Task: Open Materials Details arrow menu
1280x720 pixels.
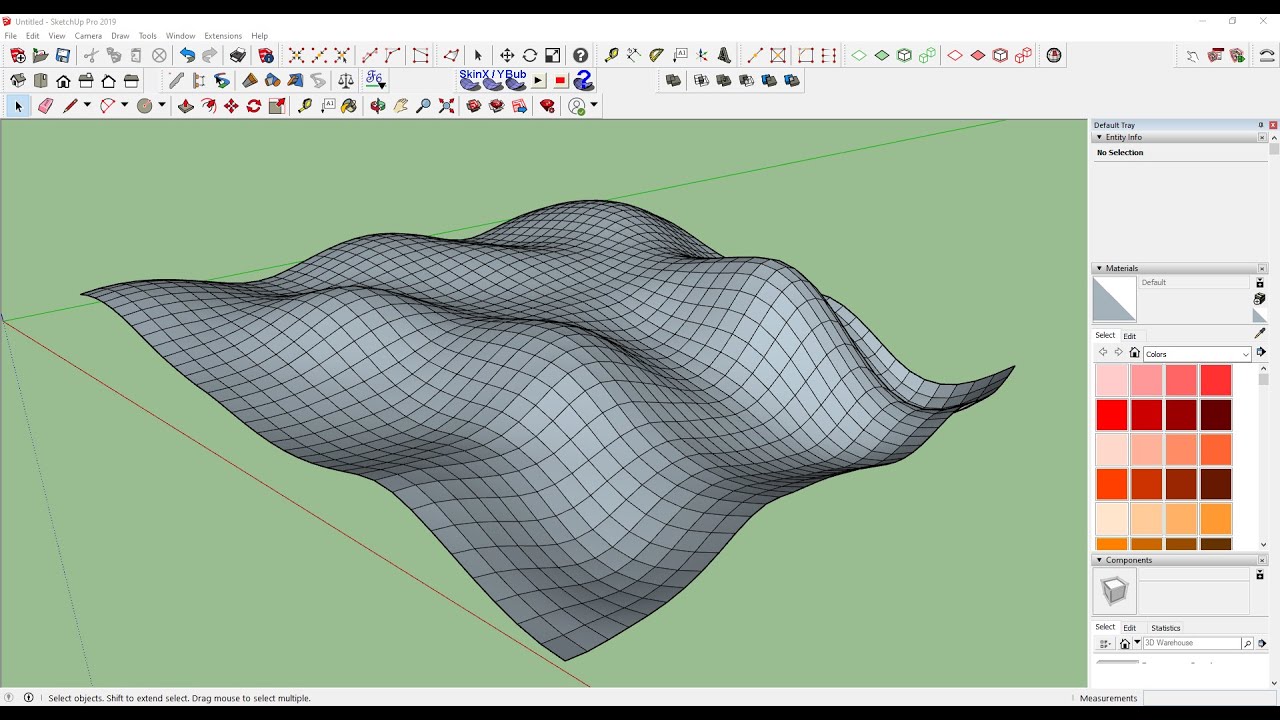Action: [1261, 352]
